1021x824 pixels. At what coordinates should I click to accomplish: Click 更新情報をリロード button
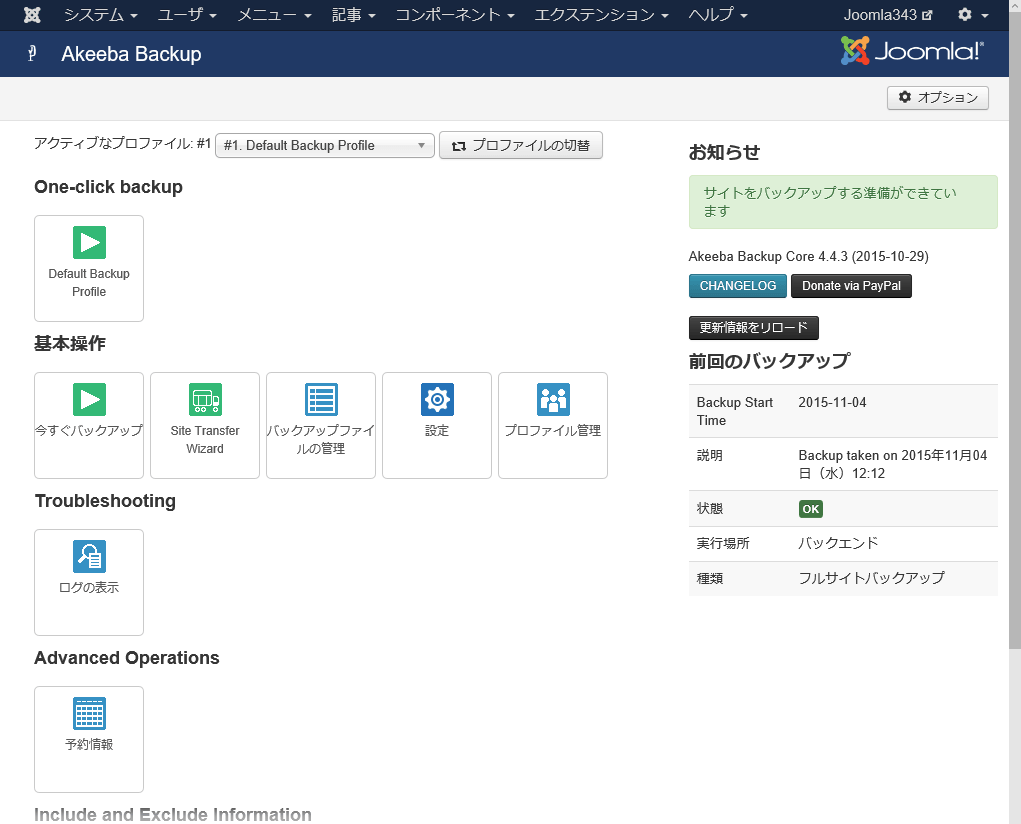(x=753, y=328)
